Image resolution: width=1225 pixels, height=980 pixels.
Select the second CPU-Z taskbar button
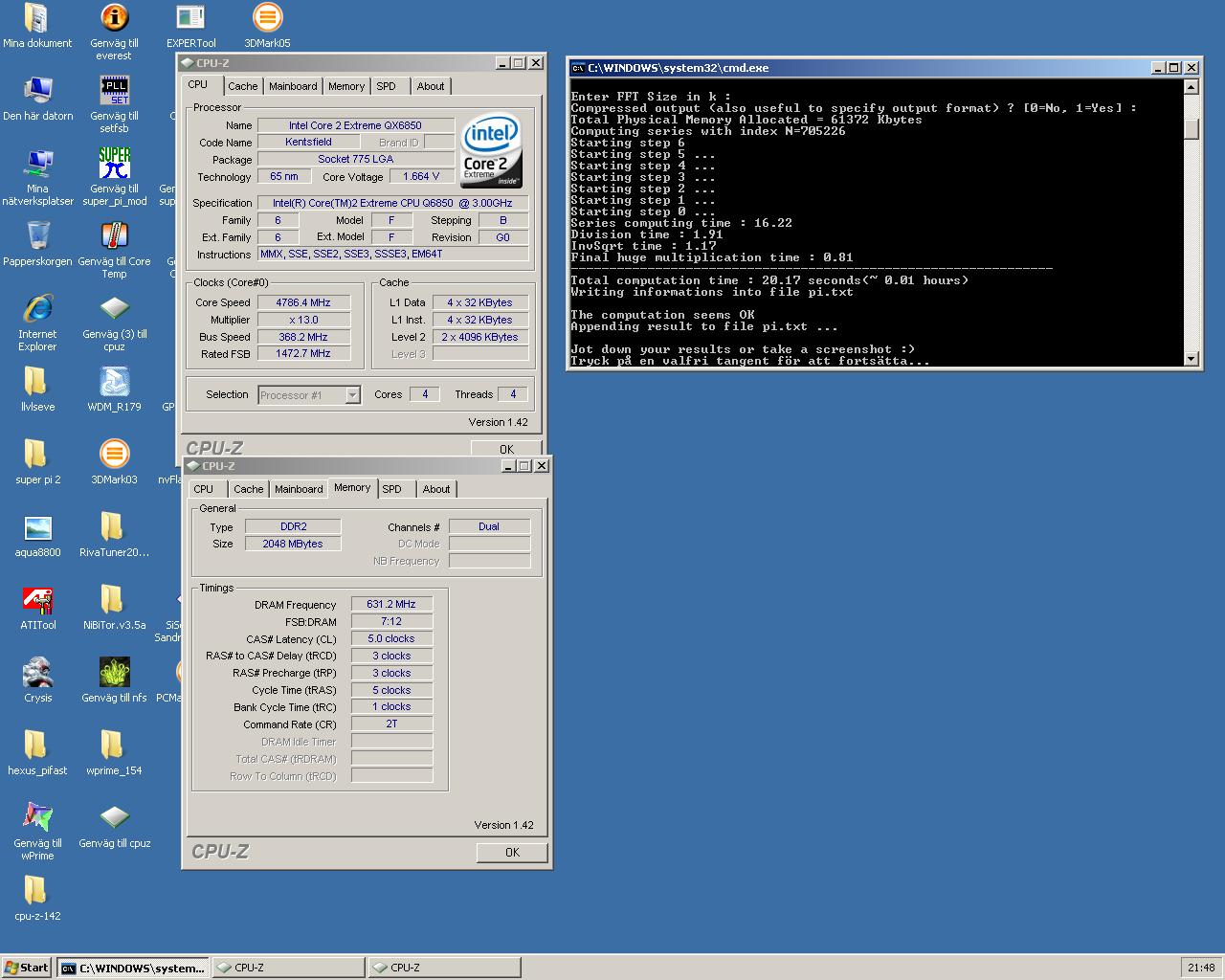tap(445, 968)
